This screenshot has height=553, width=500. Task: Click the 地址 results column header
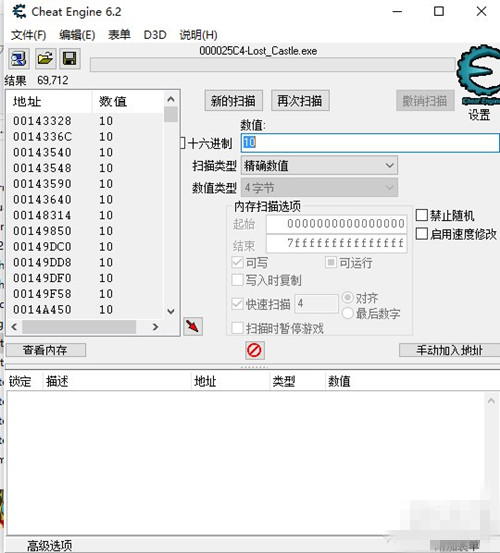pos(50,102)
